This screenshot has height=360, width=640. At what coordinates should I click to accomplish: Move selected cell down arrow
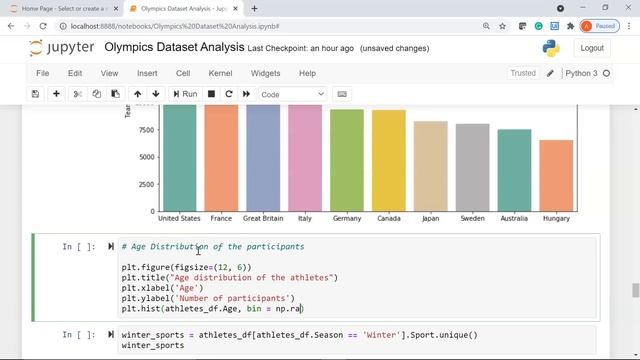[156, 94]
